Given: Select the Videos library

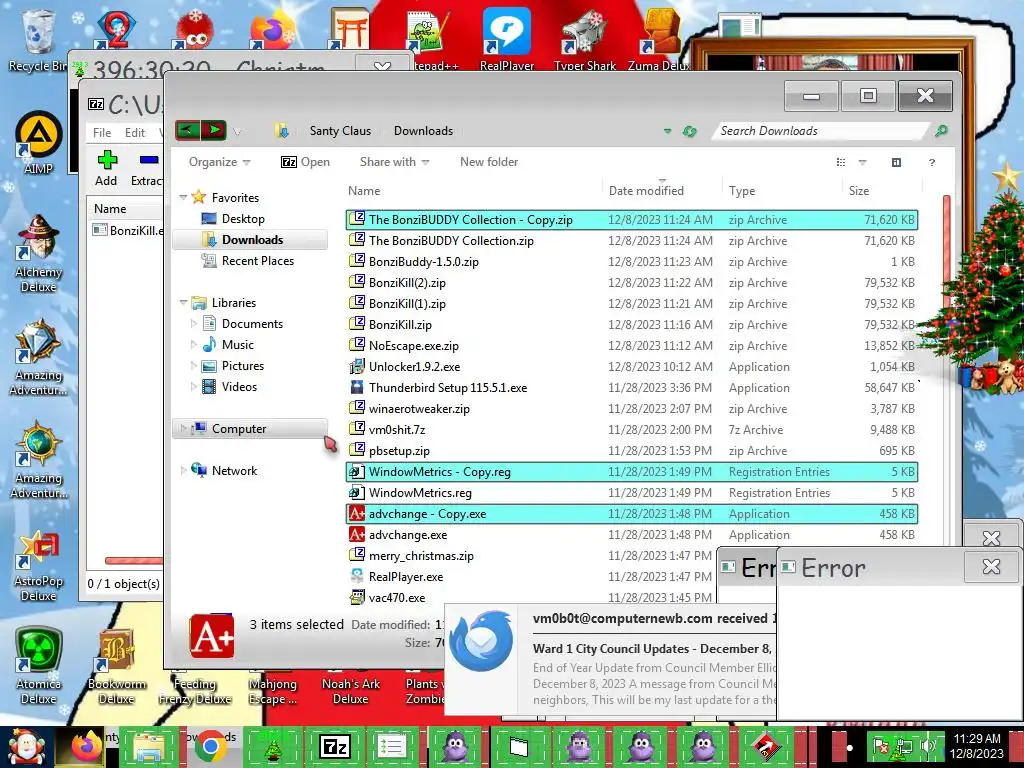Looking at the screenshot, I should [239, 387].
